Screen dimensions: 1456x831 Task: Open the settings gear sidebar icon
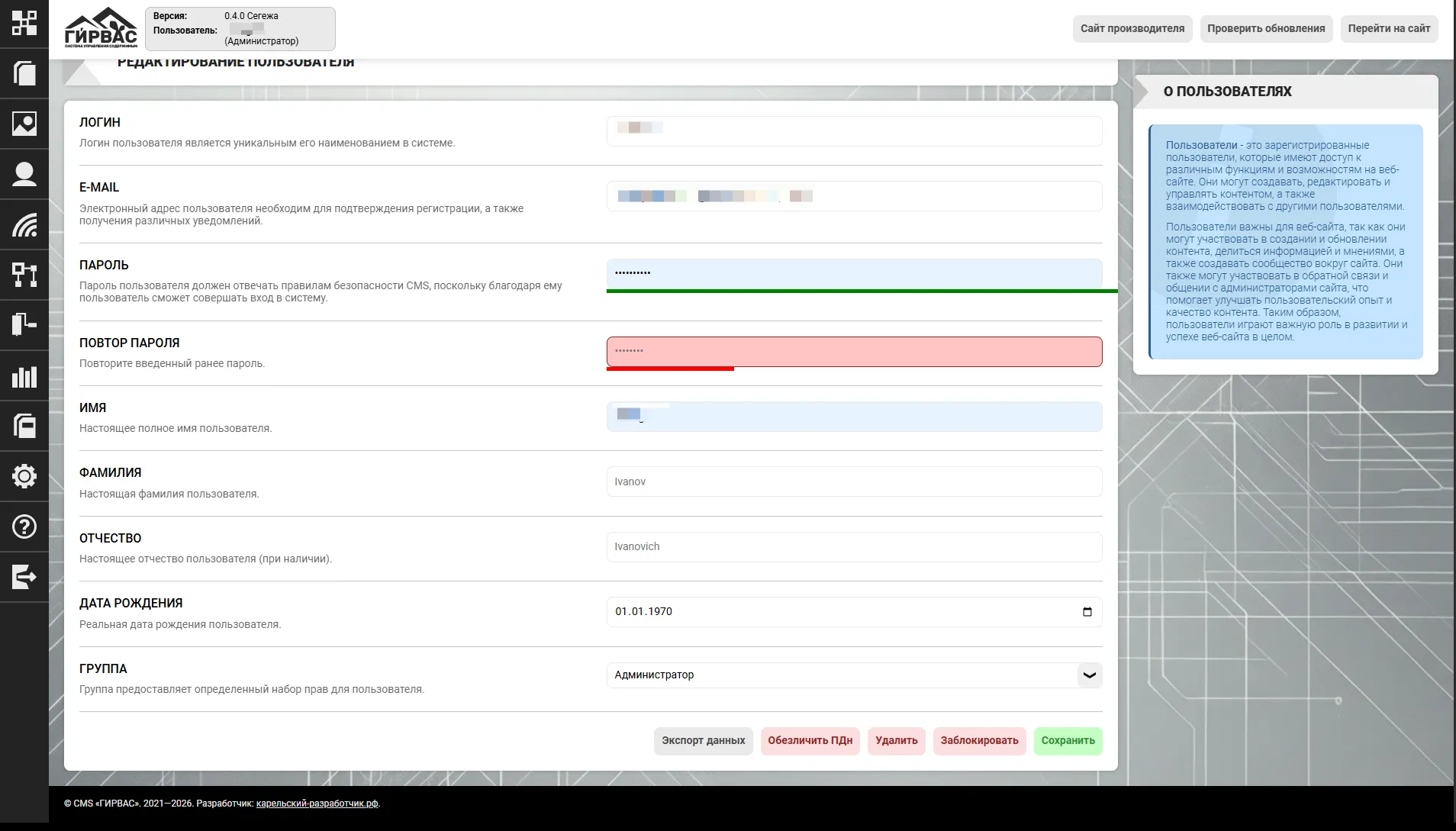[x=24, y=476]
